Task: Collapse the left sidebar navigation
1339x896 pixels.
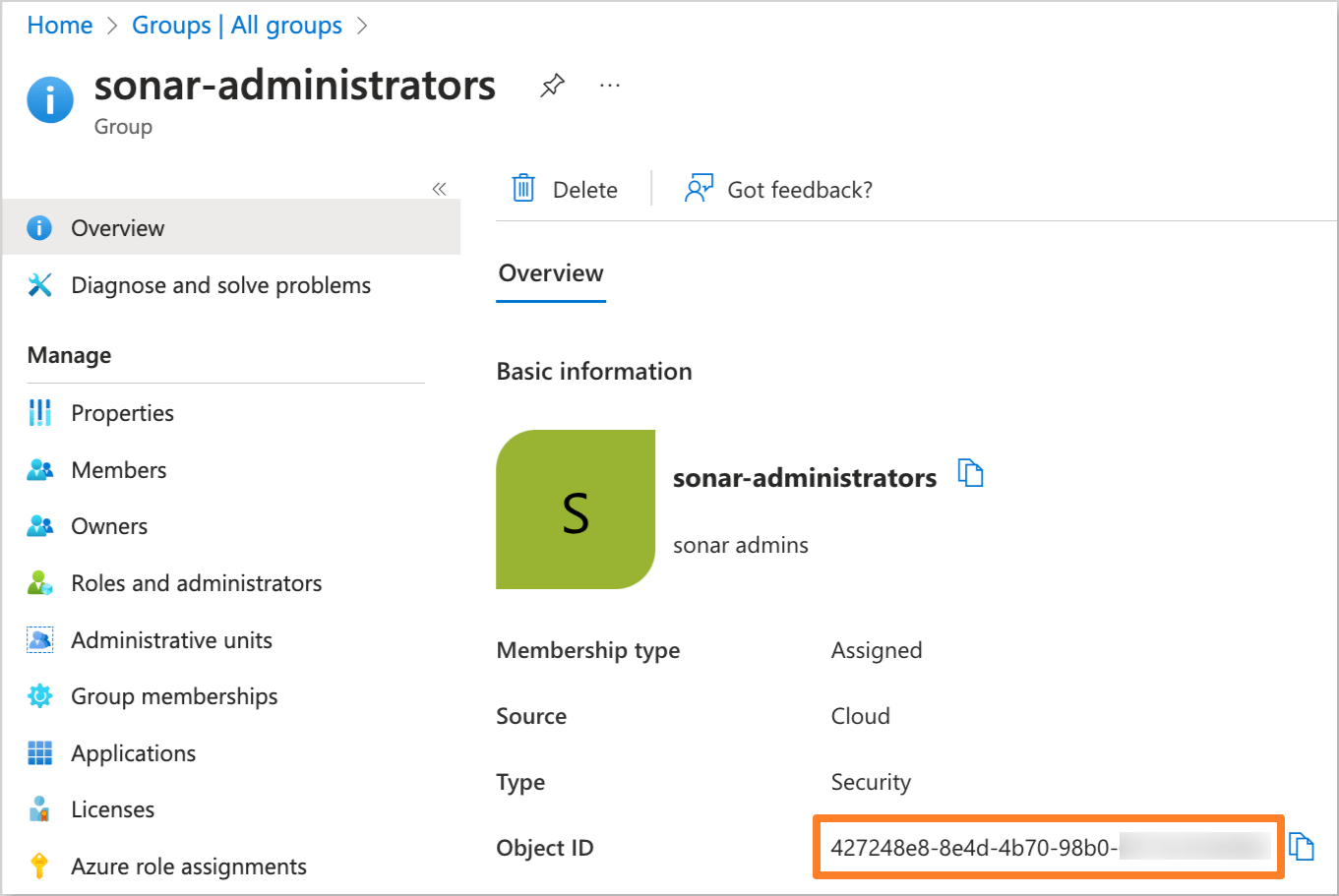Action: point(439,189)
